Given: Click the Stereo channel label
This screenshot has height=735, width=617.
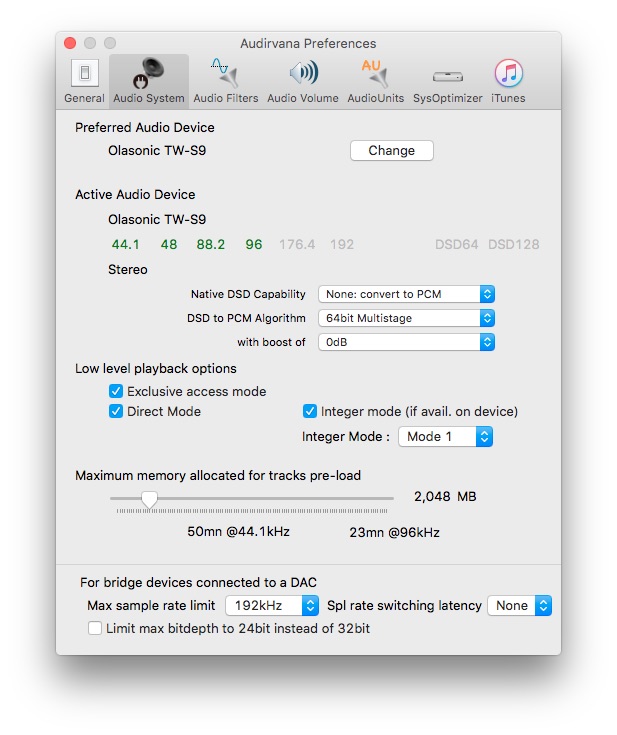Looking at the screenshot, I should click(x=128, y=270).
